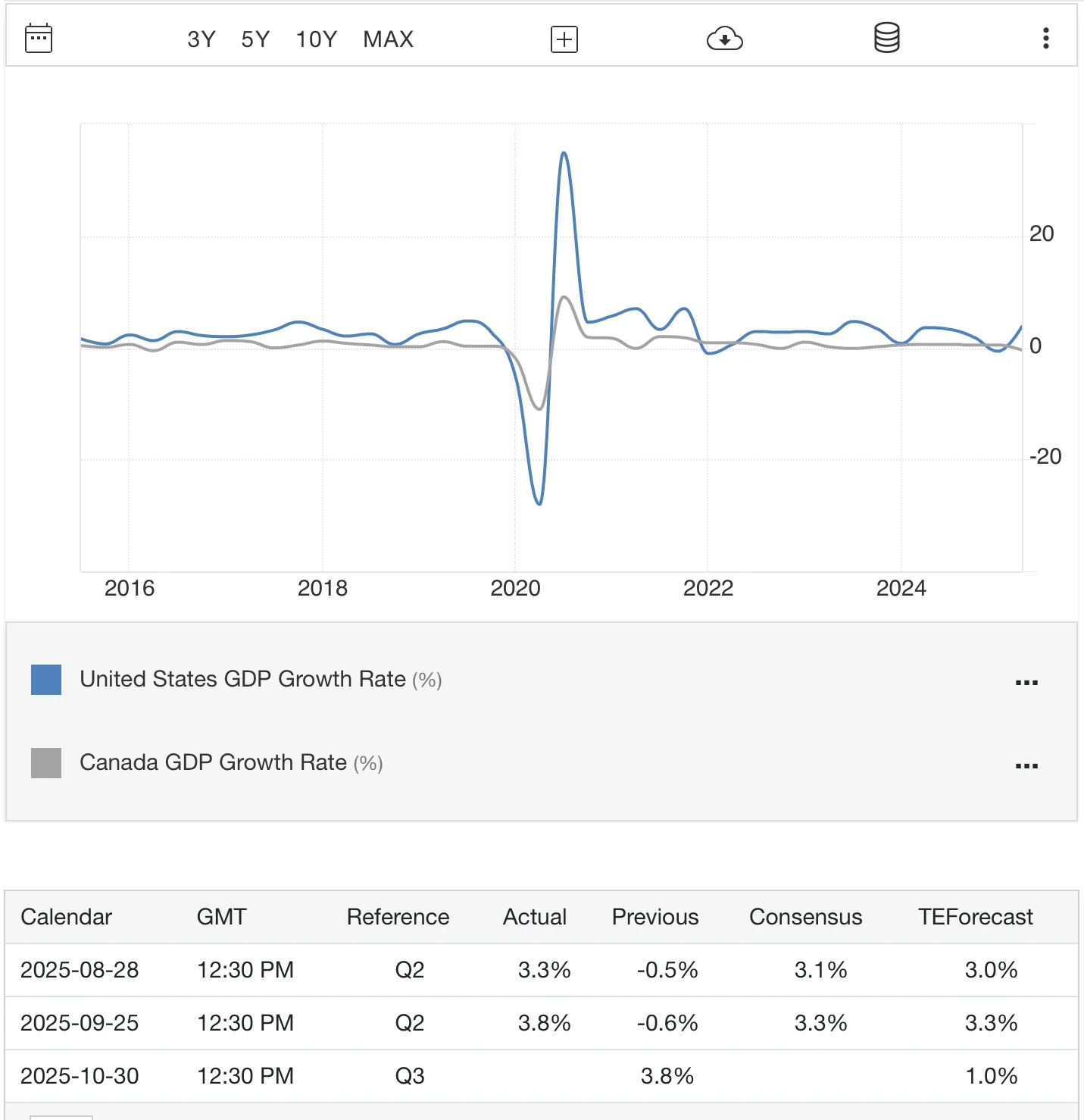This screenshot has width=1084, height=1120.
Task: Click the add comparison plus icon
Action: tap(564, 39)
